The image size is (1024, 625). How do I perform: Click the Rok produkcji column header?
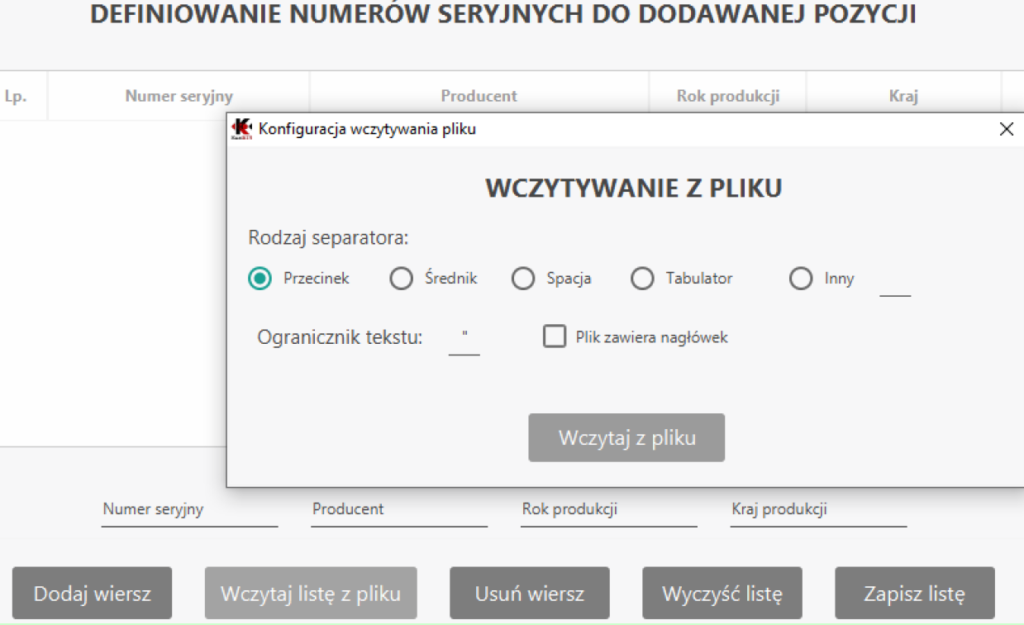point(728,96)
